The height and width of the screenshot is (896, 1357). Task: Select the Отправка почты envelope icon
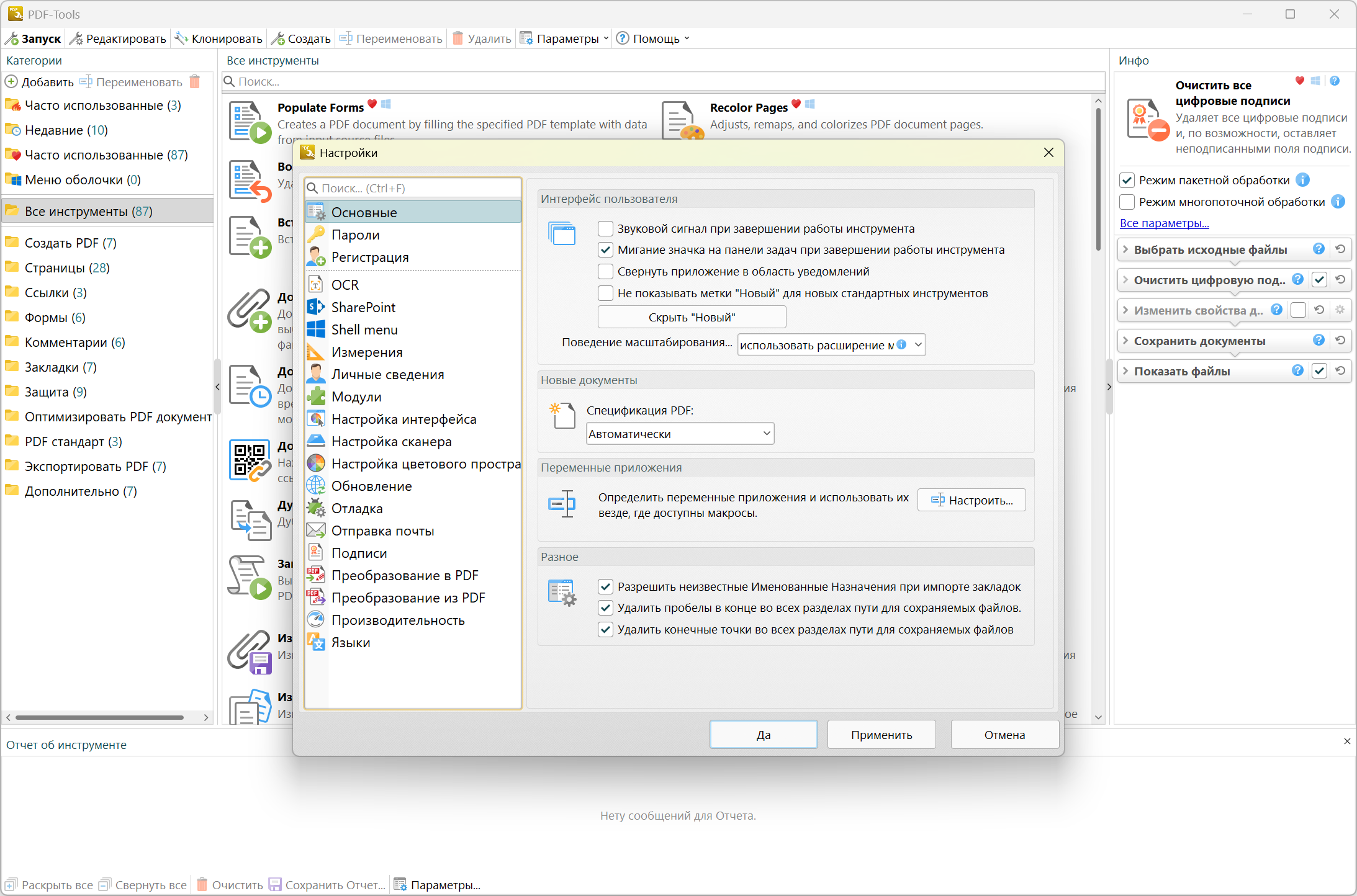click(x=316, y=531)
